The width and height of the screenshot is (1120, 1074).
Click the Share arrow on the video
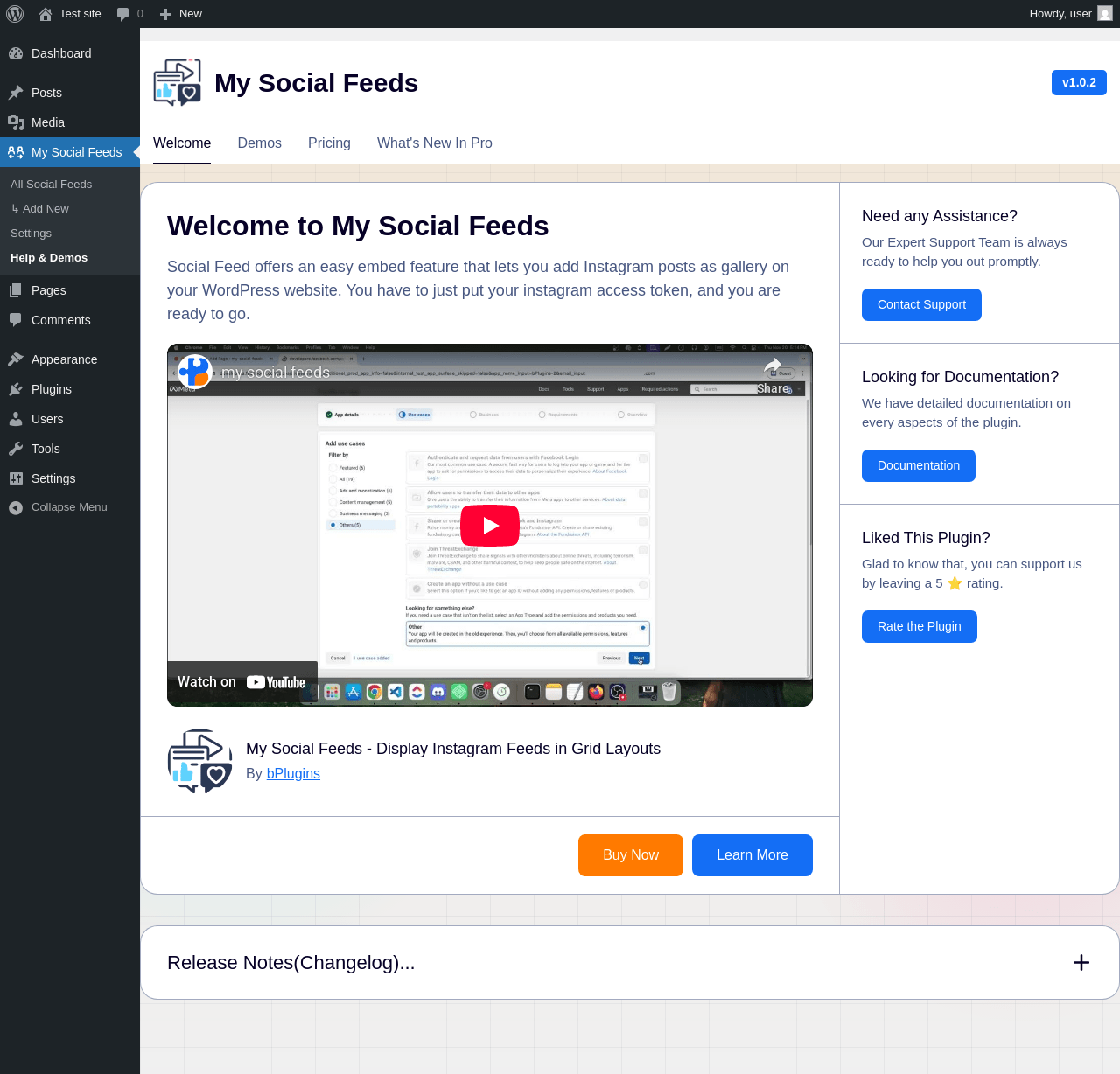coord(773,366)
